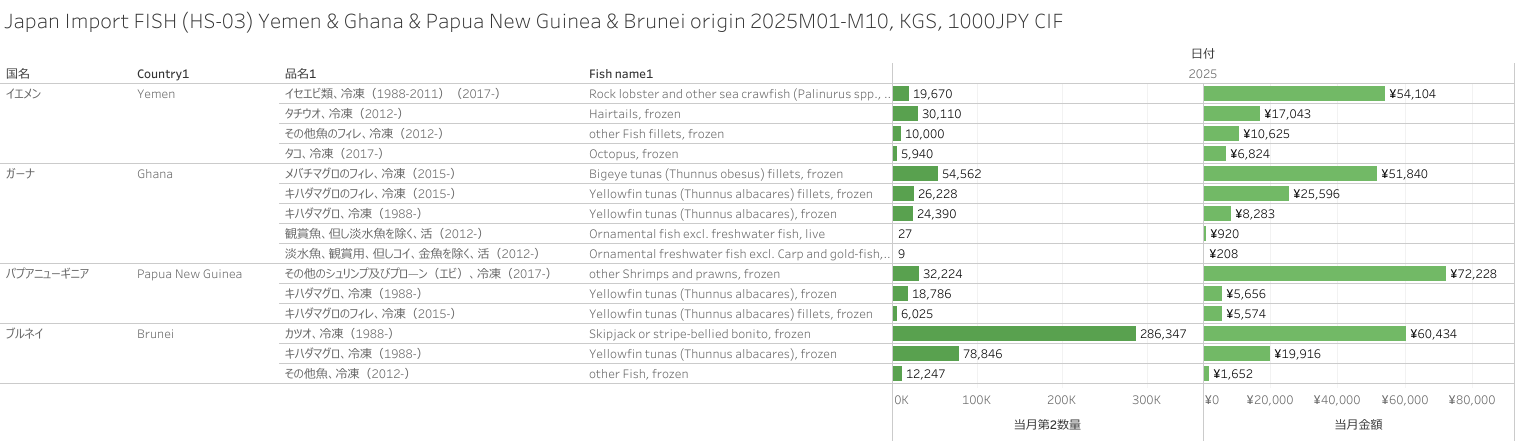Click the Country1 column header
1516x441 pixels.
pos(163,74)
